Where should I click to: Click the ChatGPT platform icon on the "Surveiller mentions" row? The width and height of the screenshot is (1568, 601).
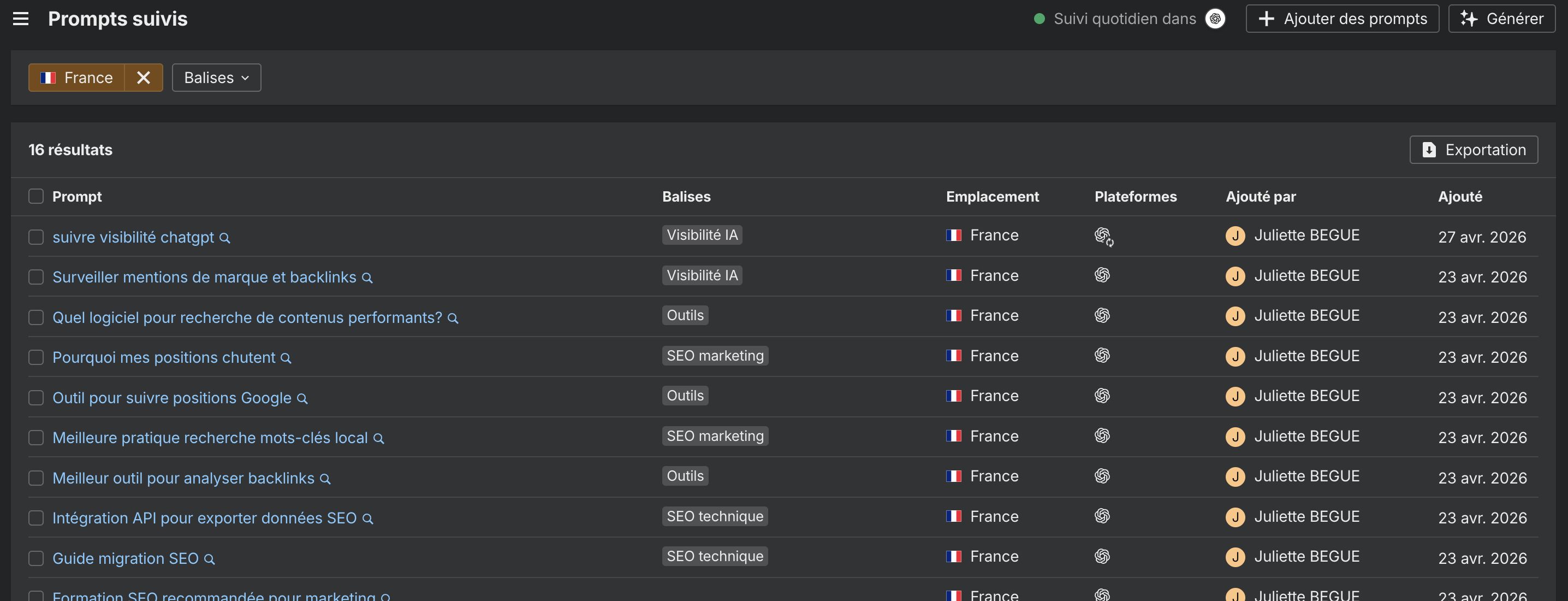point(1102,275)
